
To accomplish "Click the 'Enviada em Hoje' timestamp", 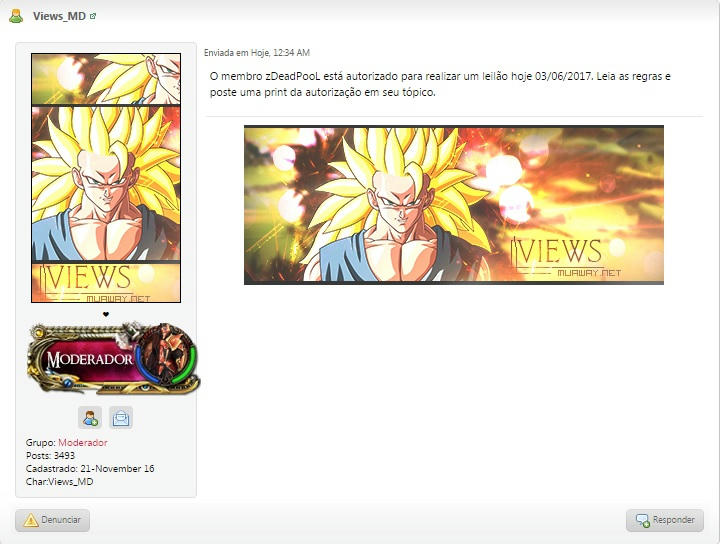I will [257, 52].
